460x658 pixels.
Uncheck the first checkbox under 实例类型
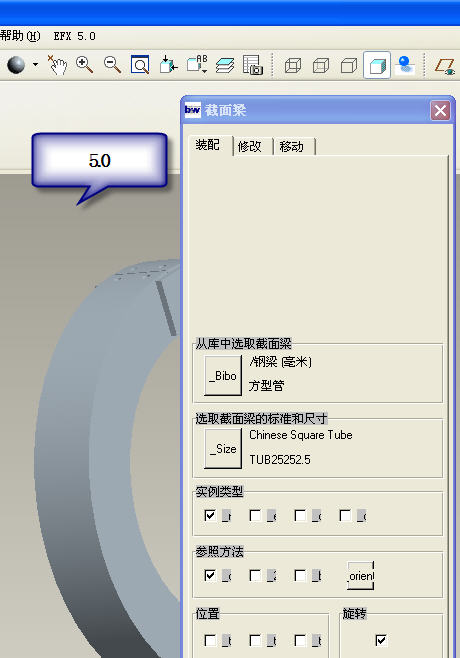coord(210,515)
